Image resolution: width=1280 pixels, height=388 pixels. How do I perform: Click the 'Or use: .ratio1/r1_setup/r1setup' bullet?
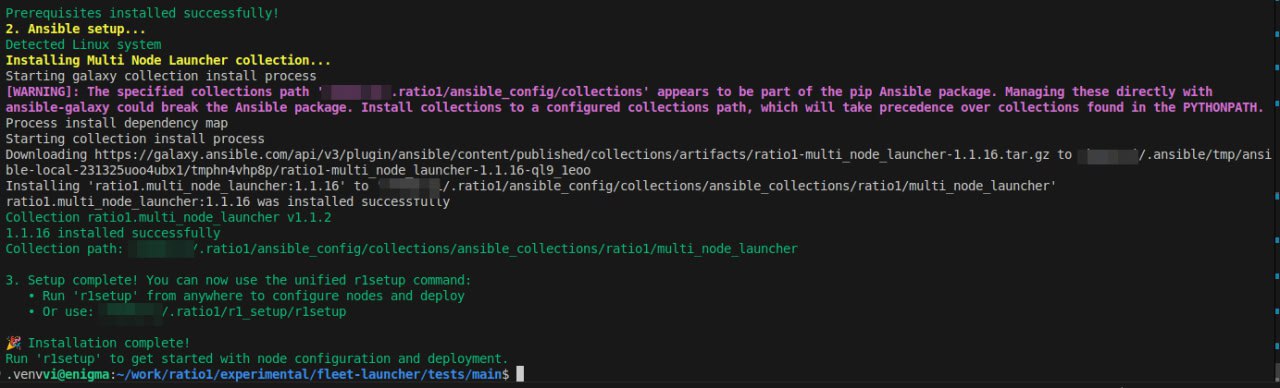point(187,312)
